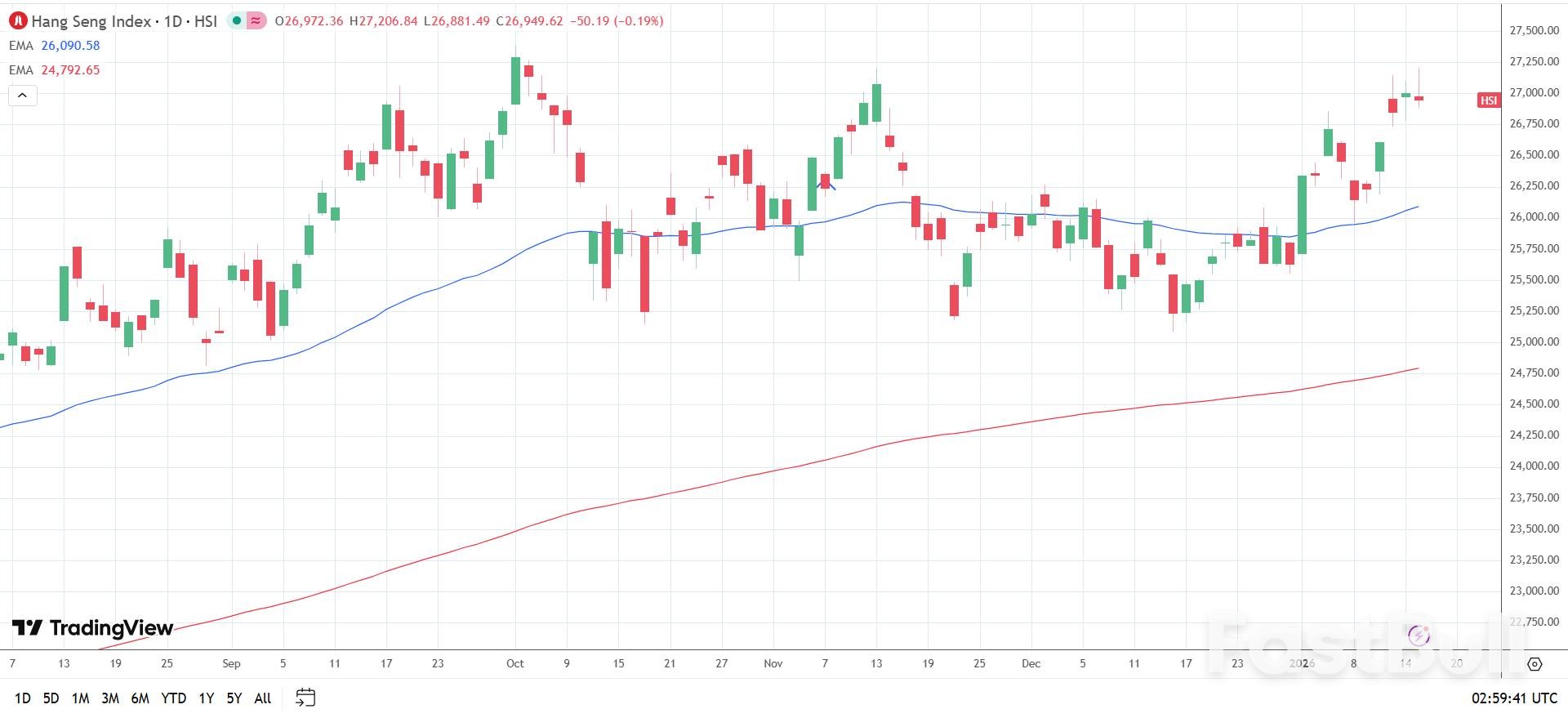1568x718 pixels.
Task: Show the All time range
Action: [262, 698]
